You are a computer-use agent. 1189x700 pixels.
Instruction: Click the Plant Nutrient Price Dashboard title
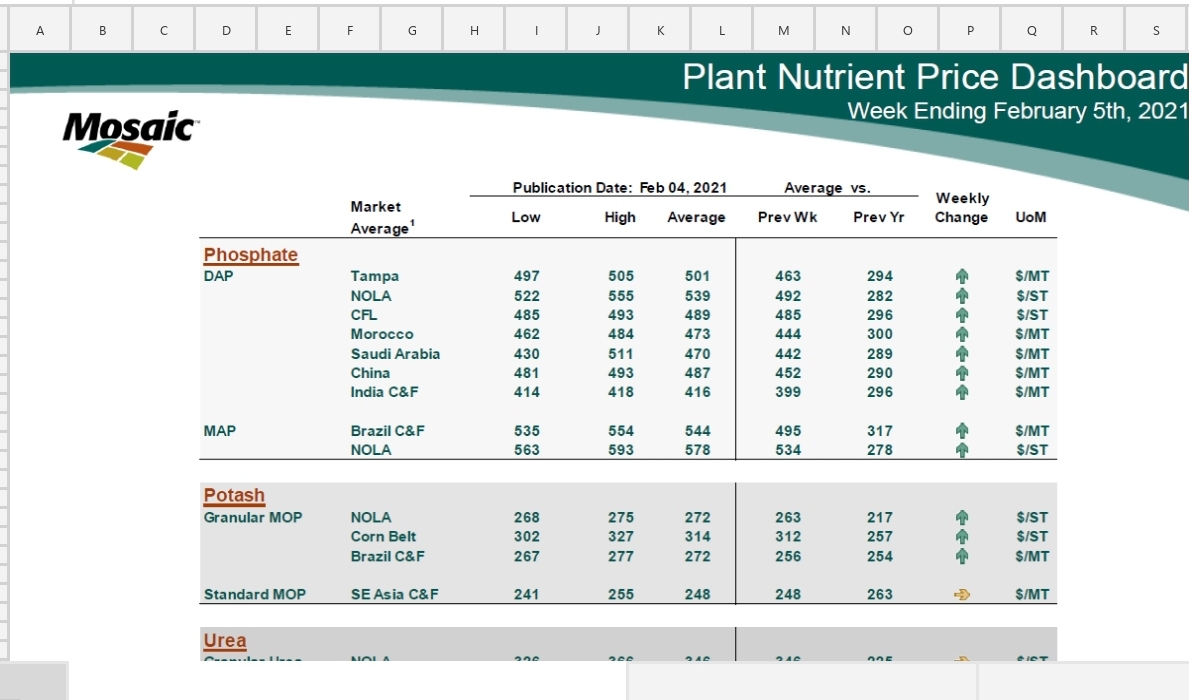[934, 77]
